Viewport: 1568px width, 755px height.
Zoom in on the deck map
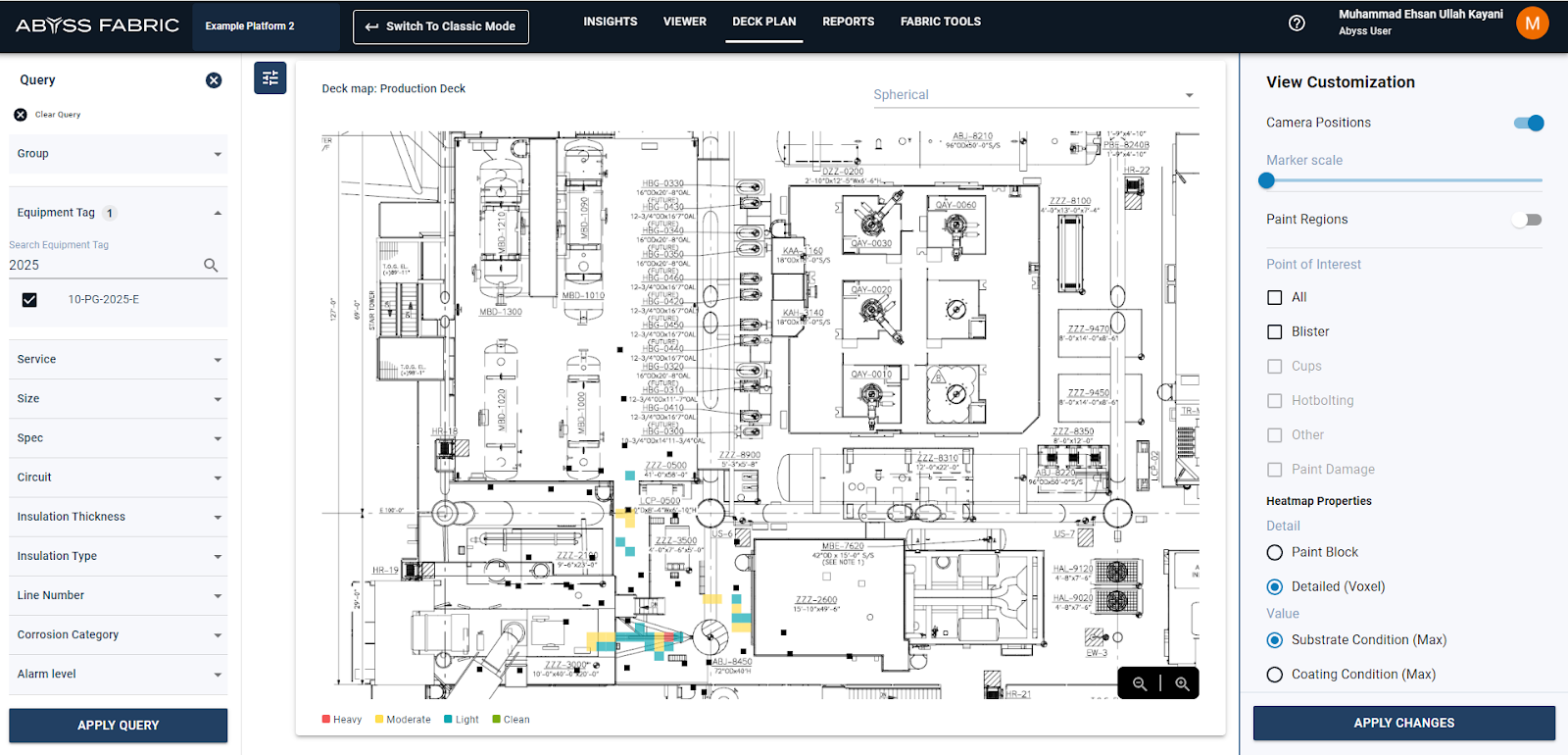coord(1182,683)
